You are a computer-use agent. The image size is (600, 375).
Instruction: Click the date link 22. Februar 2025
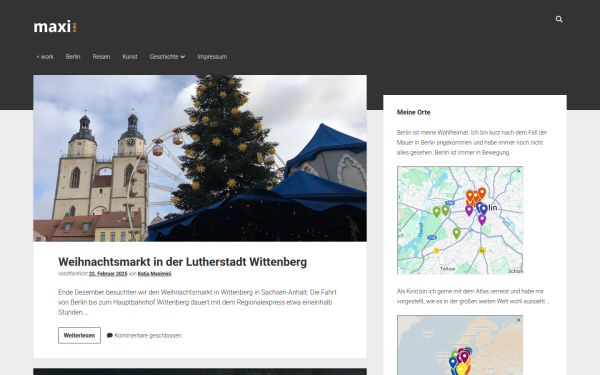point(108,274)
